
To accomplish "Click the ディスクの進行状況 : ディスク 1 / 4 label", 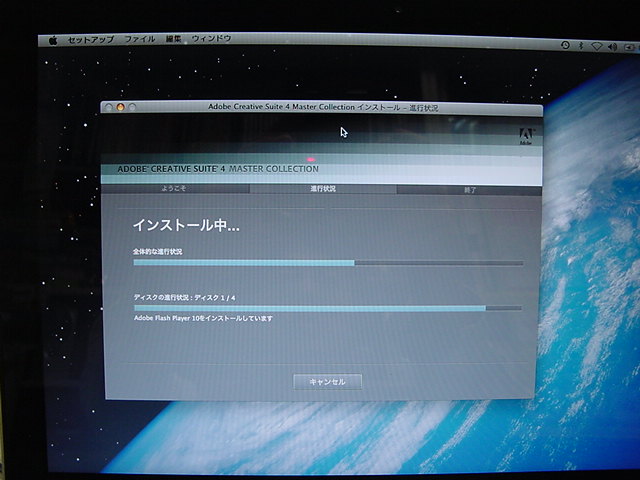I will click(x=184, y=297).
